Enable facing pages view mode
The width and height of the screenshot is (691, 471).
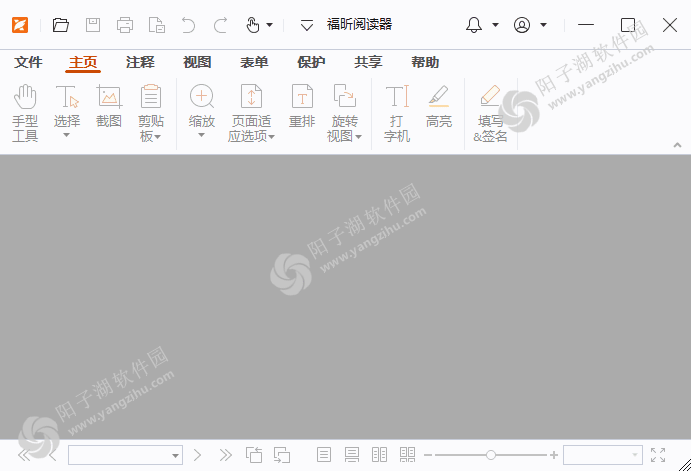point(379,455)
